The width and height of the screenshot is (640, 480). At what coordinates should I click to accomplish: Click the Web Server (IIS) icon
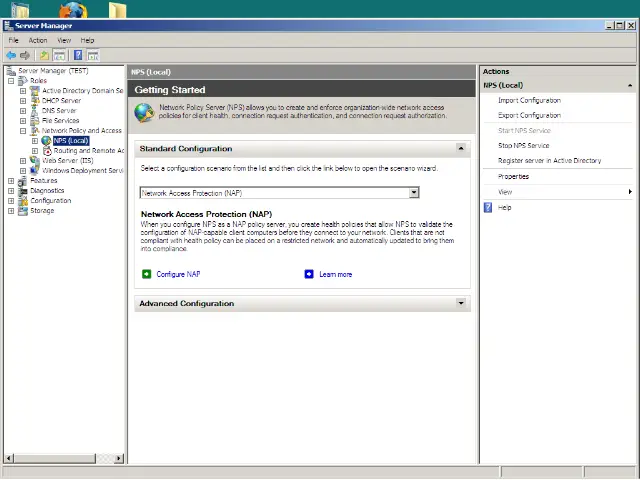click(x=35, y=160)
